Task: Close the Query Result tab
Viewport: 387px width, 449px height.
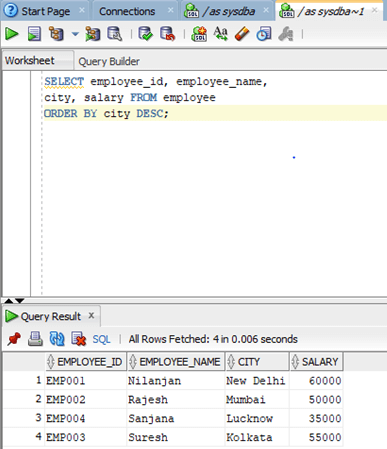Action: pos(91,315)
